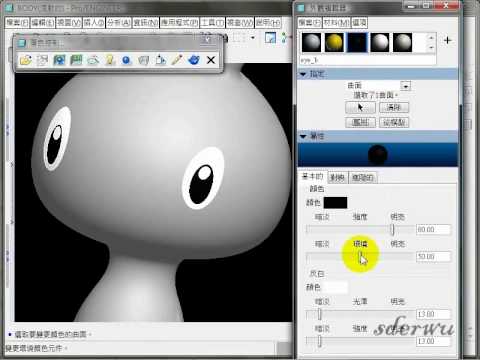Click the arrow-pointer select button under 曲面
This screenshot has height=360, width=480.
tap(360, 107)
